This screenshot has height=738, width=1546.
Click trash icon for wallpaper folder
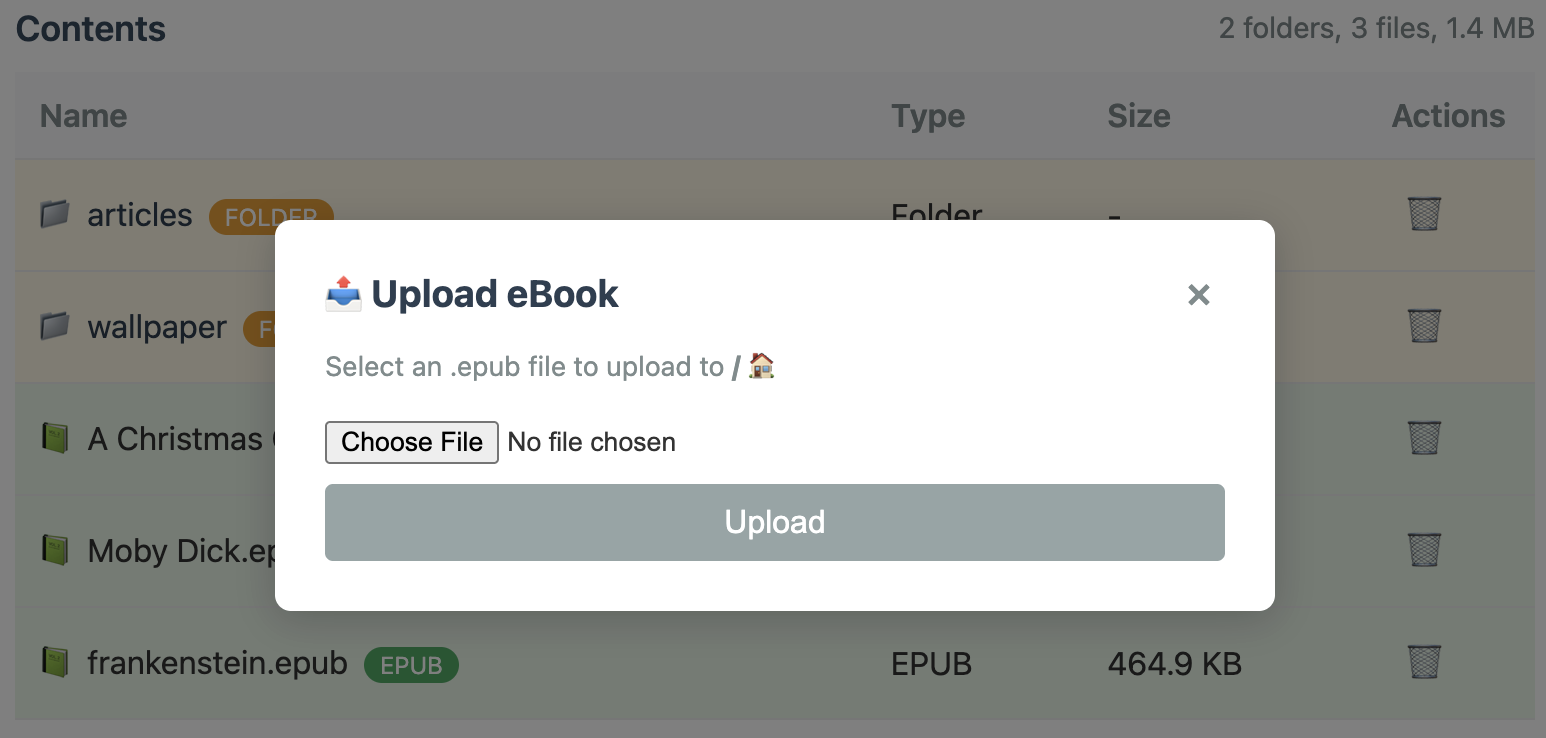click(1424, 326)
